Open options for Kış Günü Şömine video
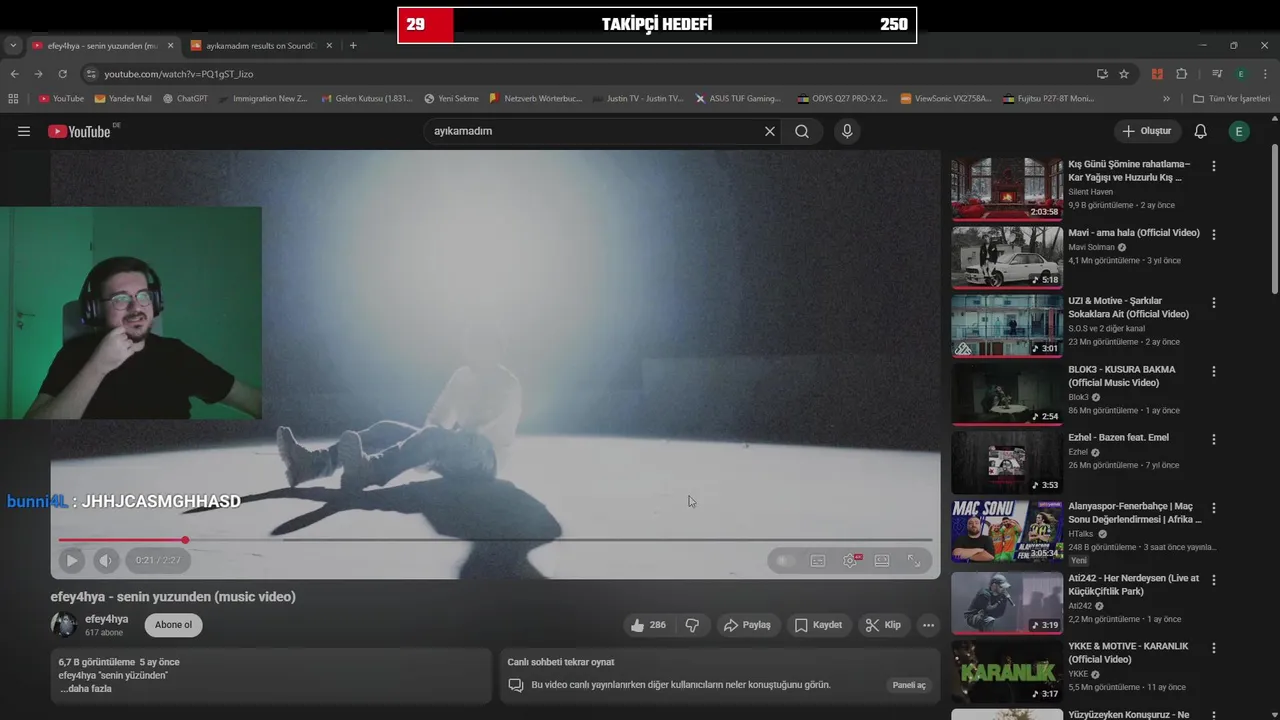 1214,166
